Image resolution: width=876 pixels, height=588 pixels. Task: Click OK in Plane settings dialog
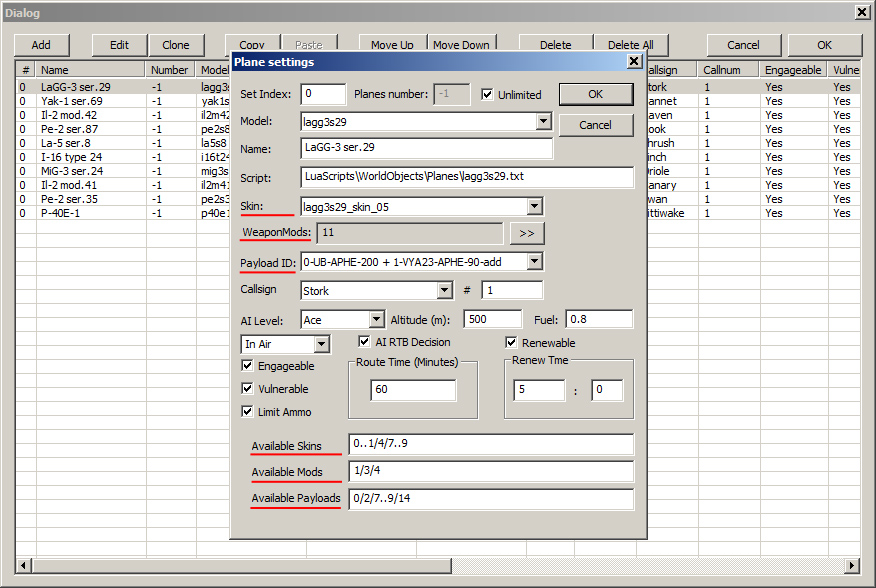596,94
